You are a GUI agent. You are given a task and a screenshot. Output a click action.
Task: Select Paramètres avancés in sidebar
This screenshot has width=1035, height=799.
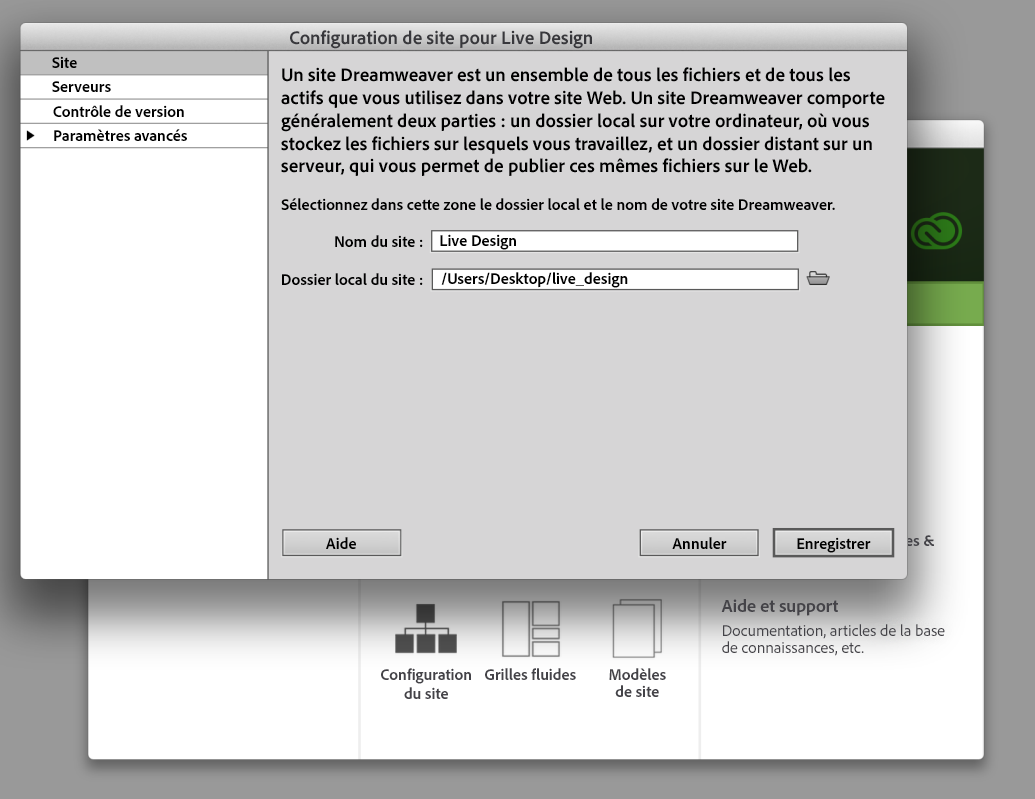pyautogui.click(x=144, y=136)
